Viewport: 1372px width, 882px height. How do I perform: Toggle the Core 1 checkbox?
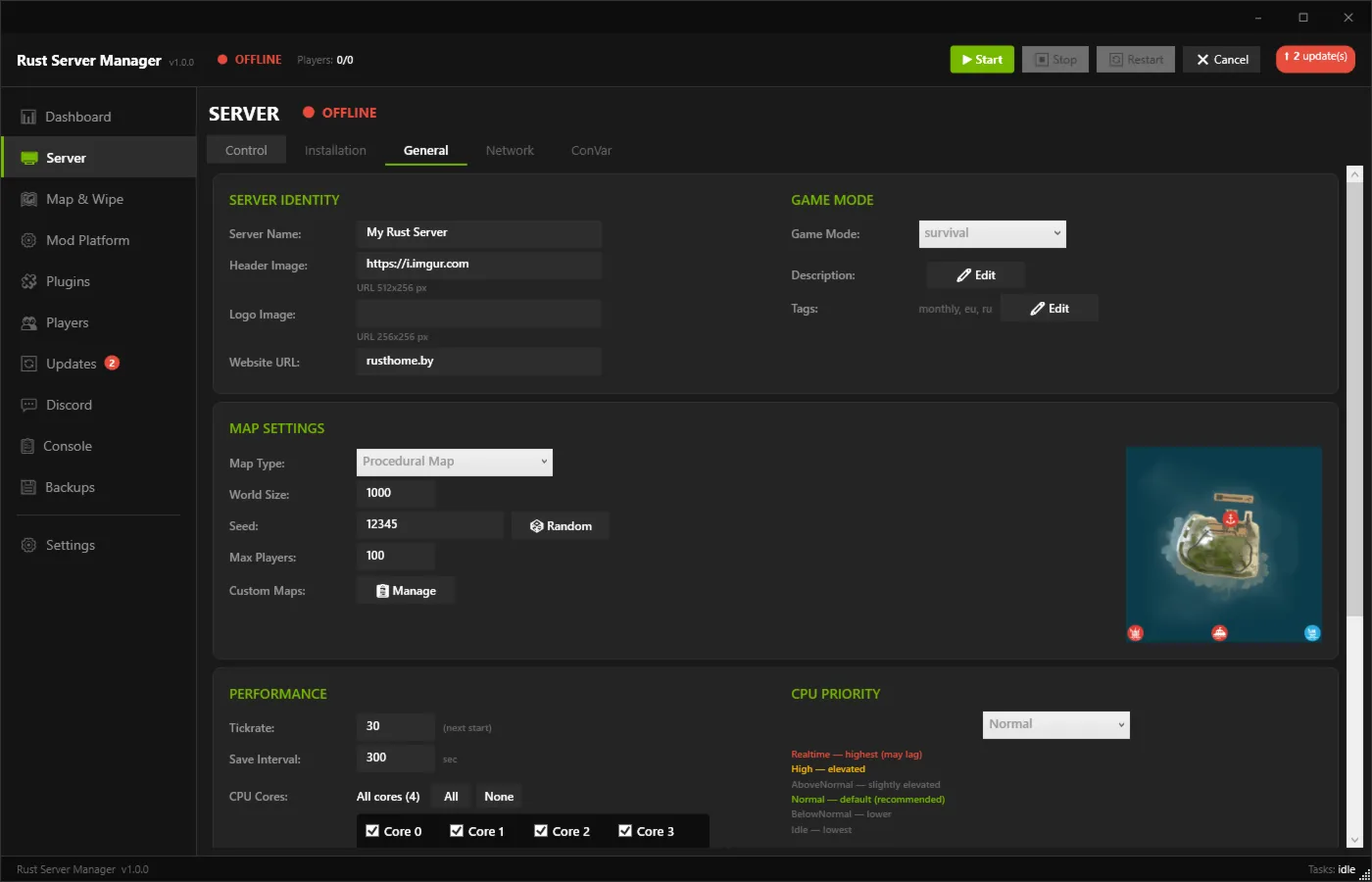coord(457,830)
